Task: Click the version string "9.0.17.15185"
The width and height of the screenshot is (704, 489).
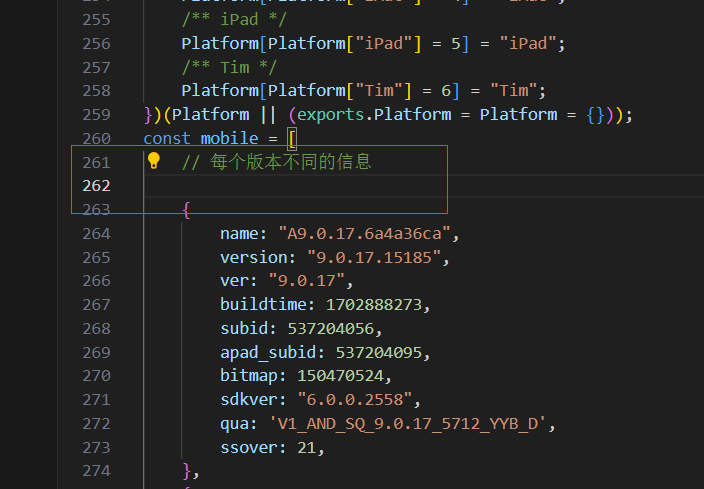Action: (378, 257)
